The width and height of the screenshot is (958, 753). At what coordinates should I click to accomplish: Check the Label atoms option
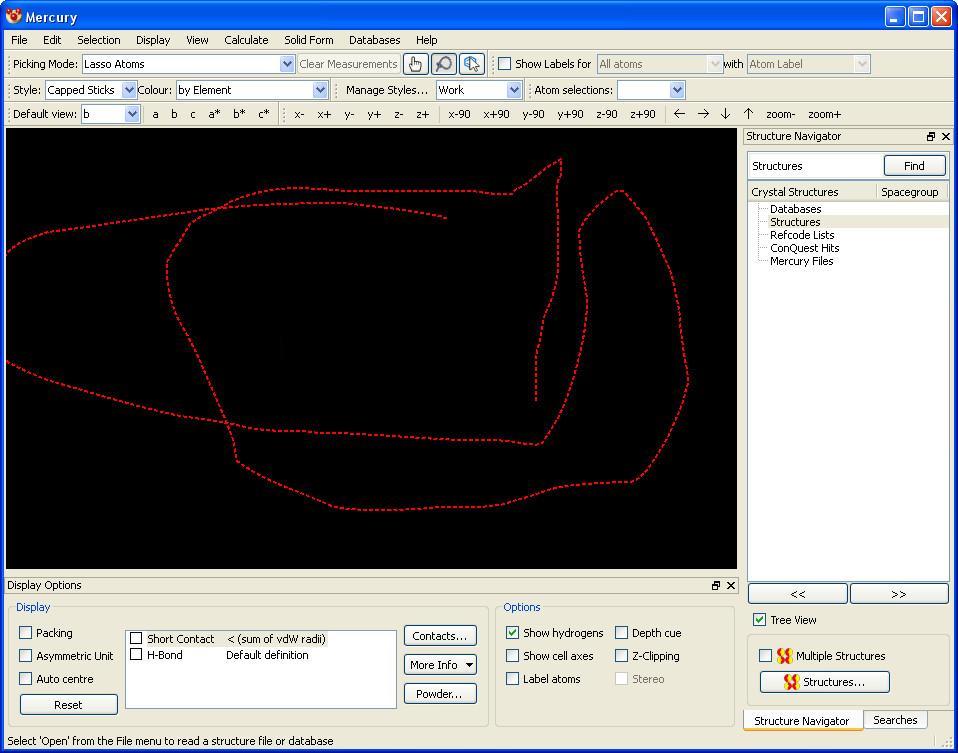point(513,678)
